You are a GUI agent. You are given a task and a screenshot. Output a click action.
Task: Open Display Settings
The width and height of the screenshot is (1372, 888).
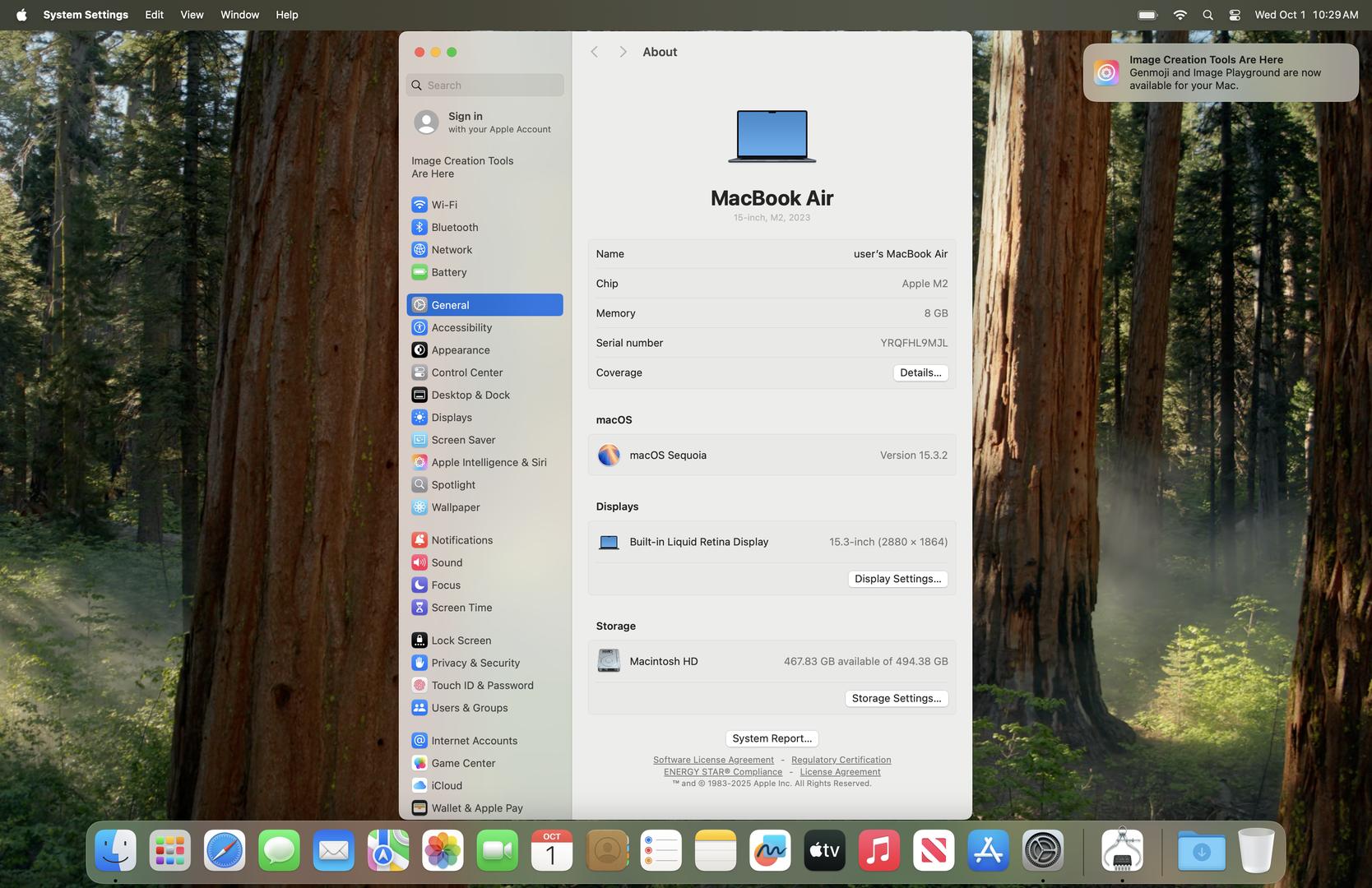click(897, 579)
